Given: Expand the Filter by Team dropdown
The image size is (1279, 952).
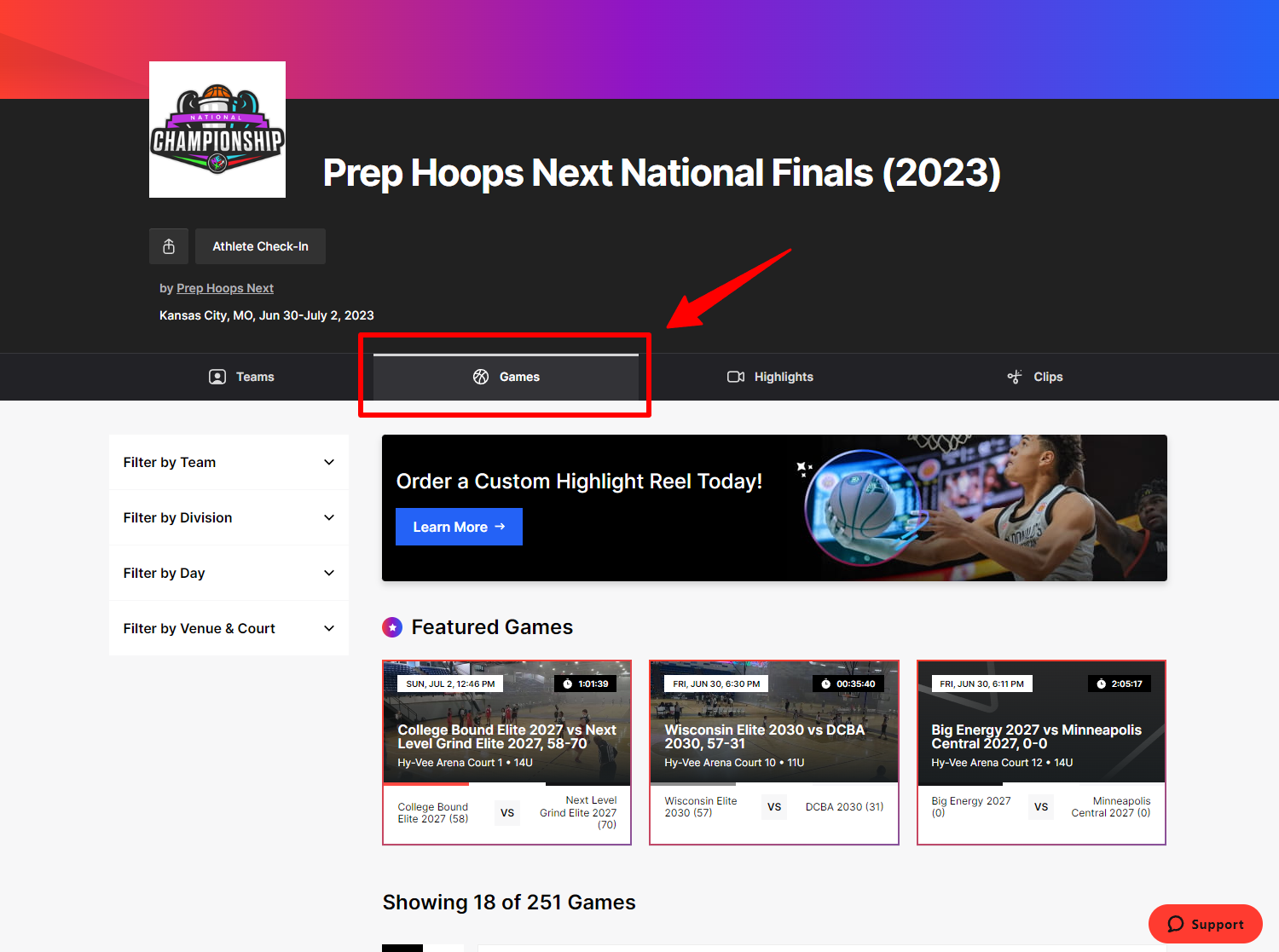Looking at the screenshot, I should pyautogui.click(x=229, y=462).
